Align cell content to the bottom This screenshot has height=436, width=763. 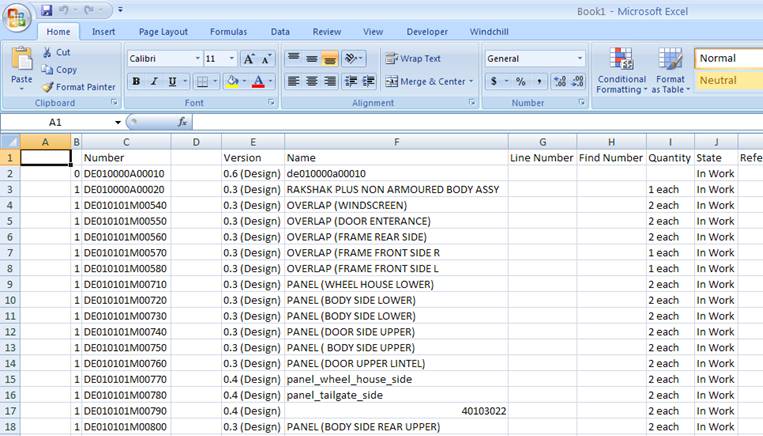pos(330,59)
